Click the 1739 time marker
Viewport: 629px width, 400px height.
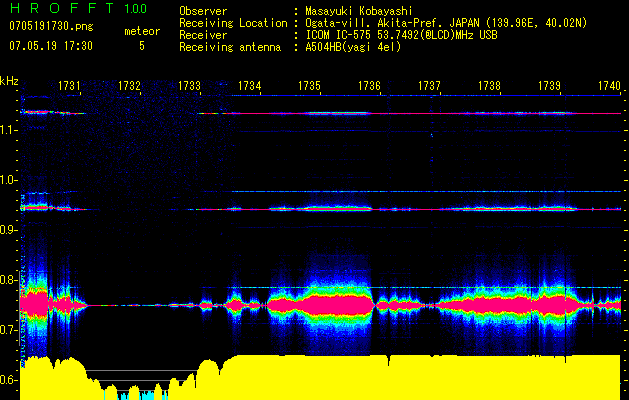pyautogui.click(x=550, y=85)
